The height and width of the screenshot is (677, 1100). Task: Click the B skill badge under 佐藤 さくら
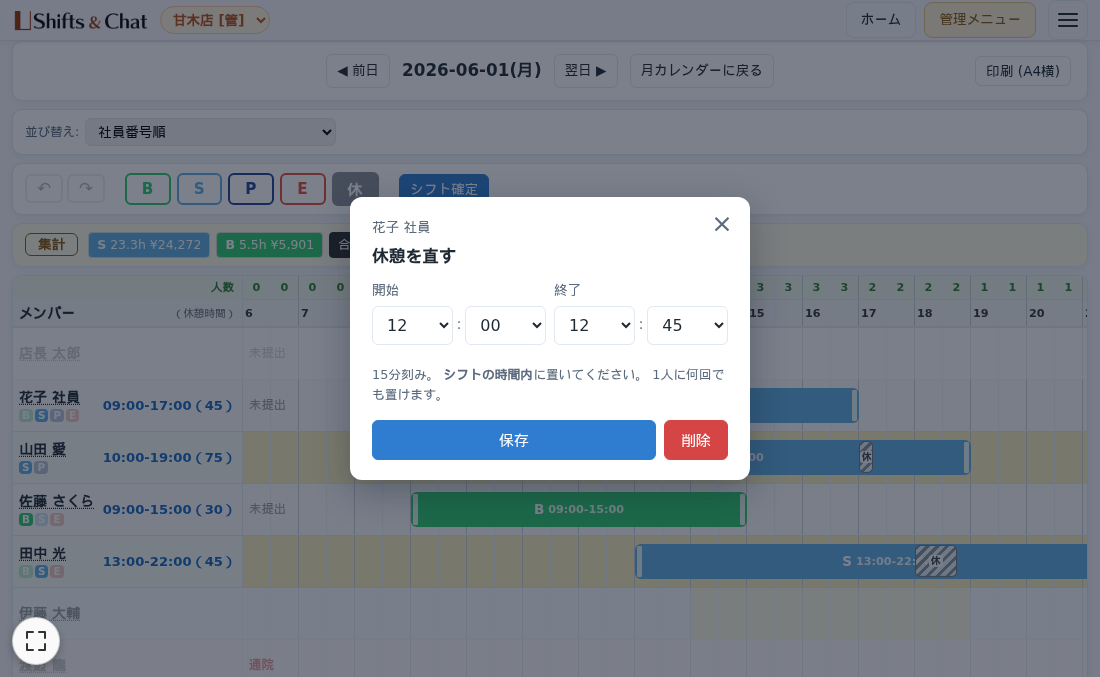(26, 519)
